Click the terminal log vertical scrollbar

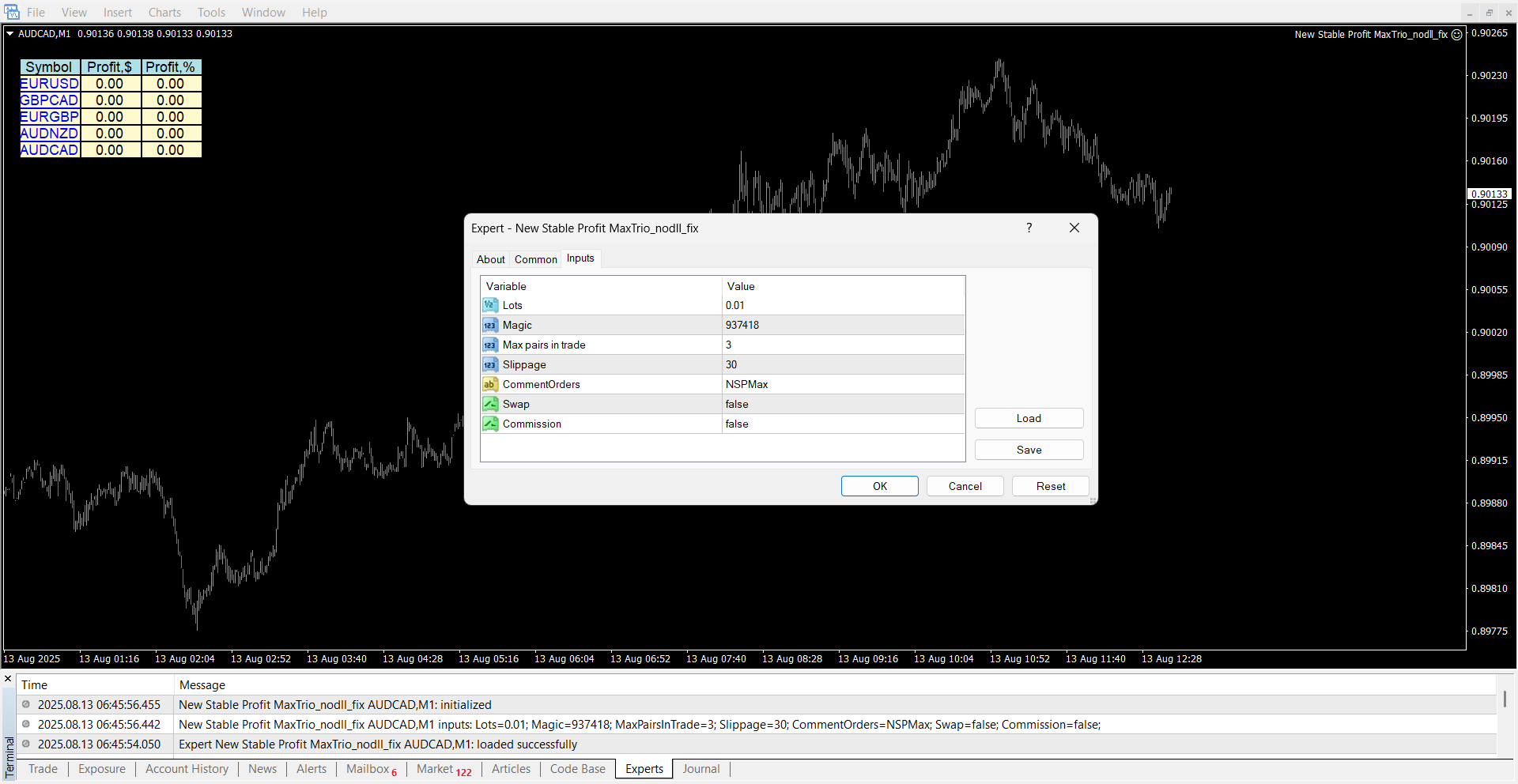pos(1505,699)
